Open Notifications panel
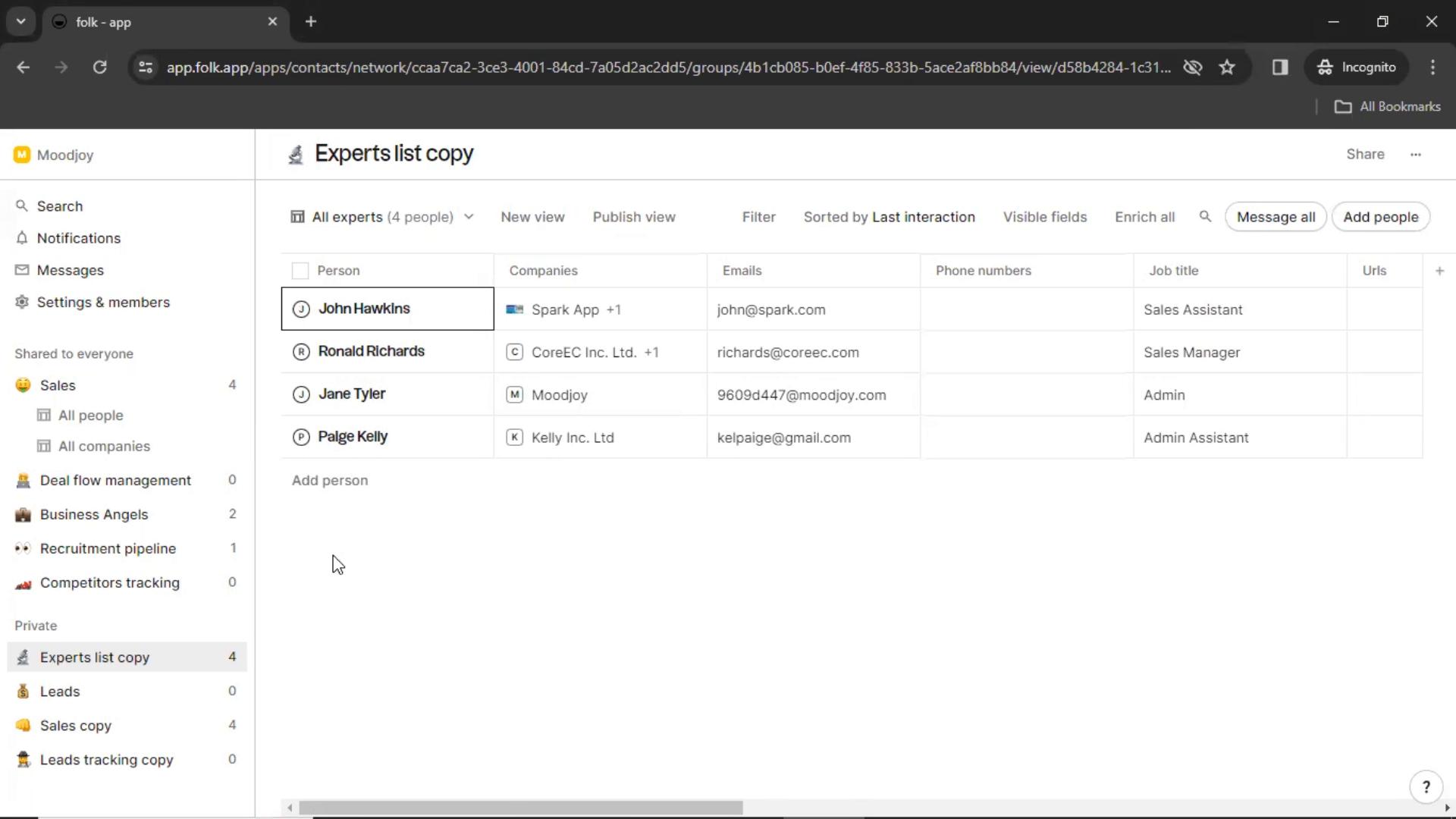The width and height of the screenshot is (1456, 819). (79, 238)
